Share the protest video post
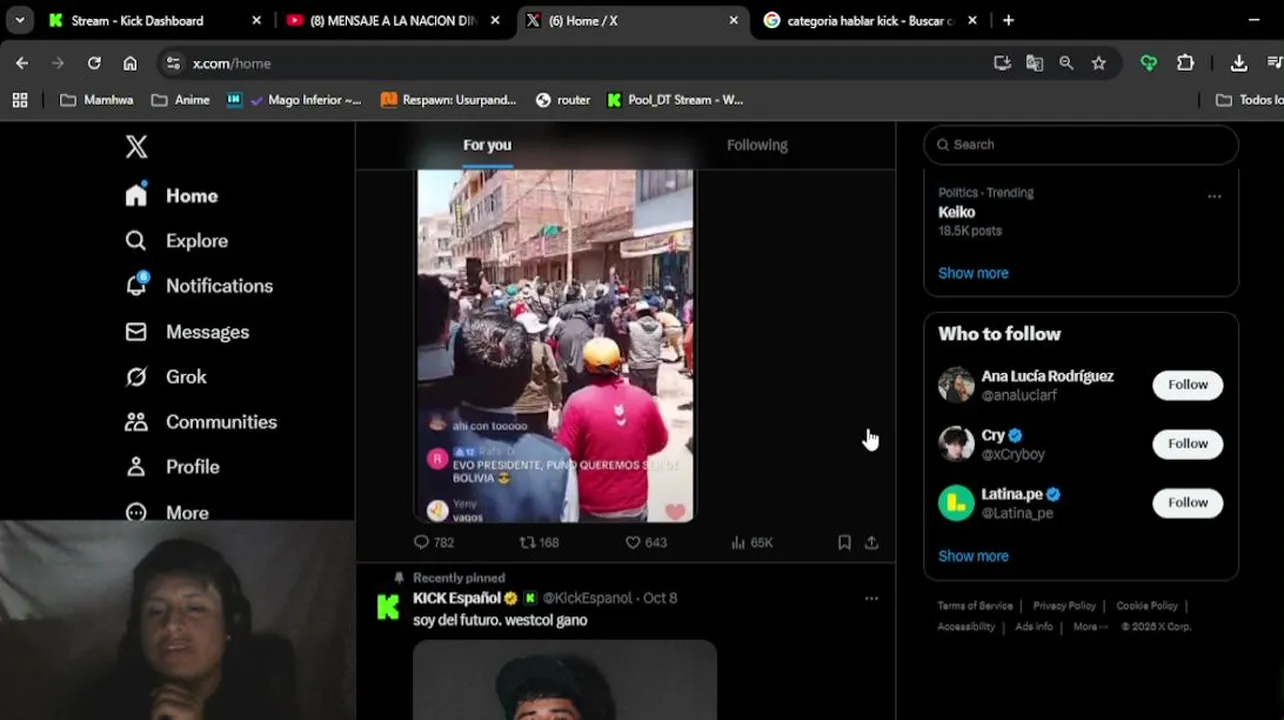Viewport: 1284px width, 720px height. point(872,542)
